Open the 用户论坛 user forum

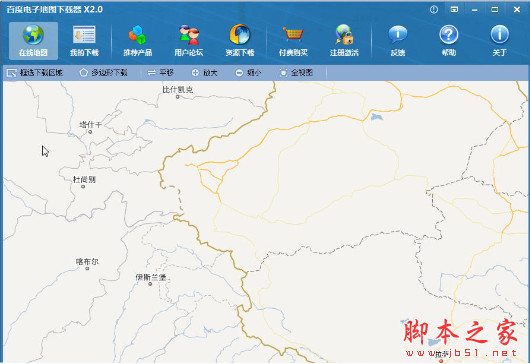tap(189, 41)
